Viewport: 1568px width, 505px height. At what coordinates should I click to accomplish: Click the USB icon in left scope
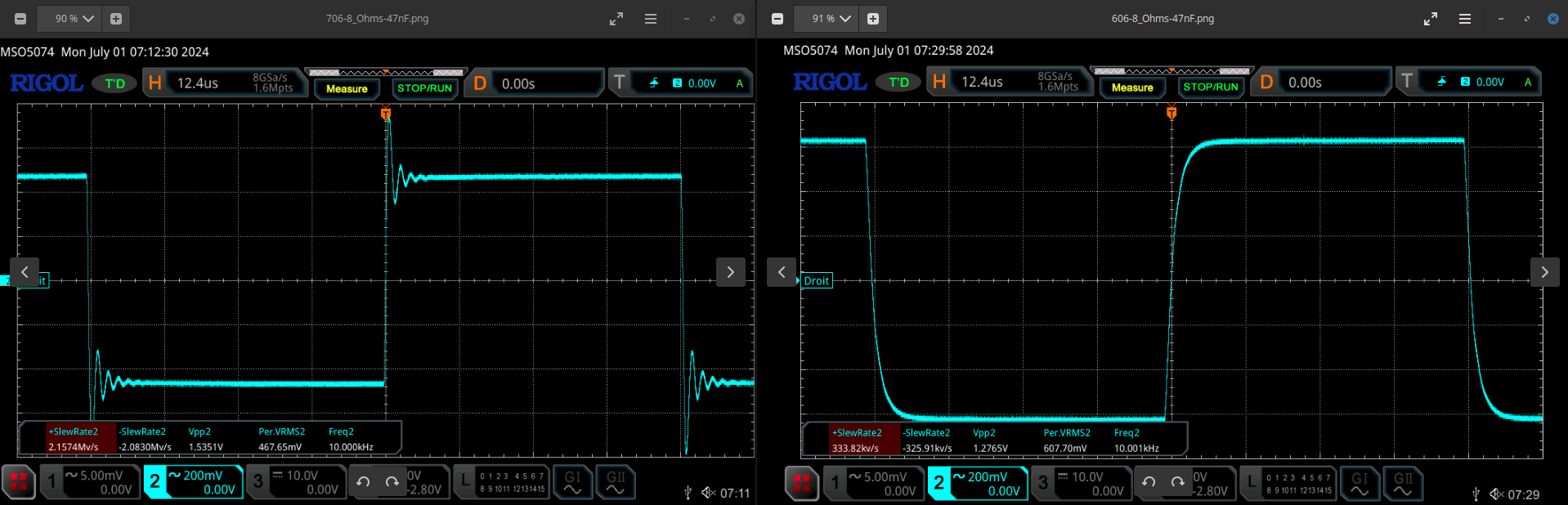pyautogui.click(x=688, y=493)
